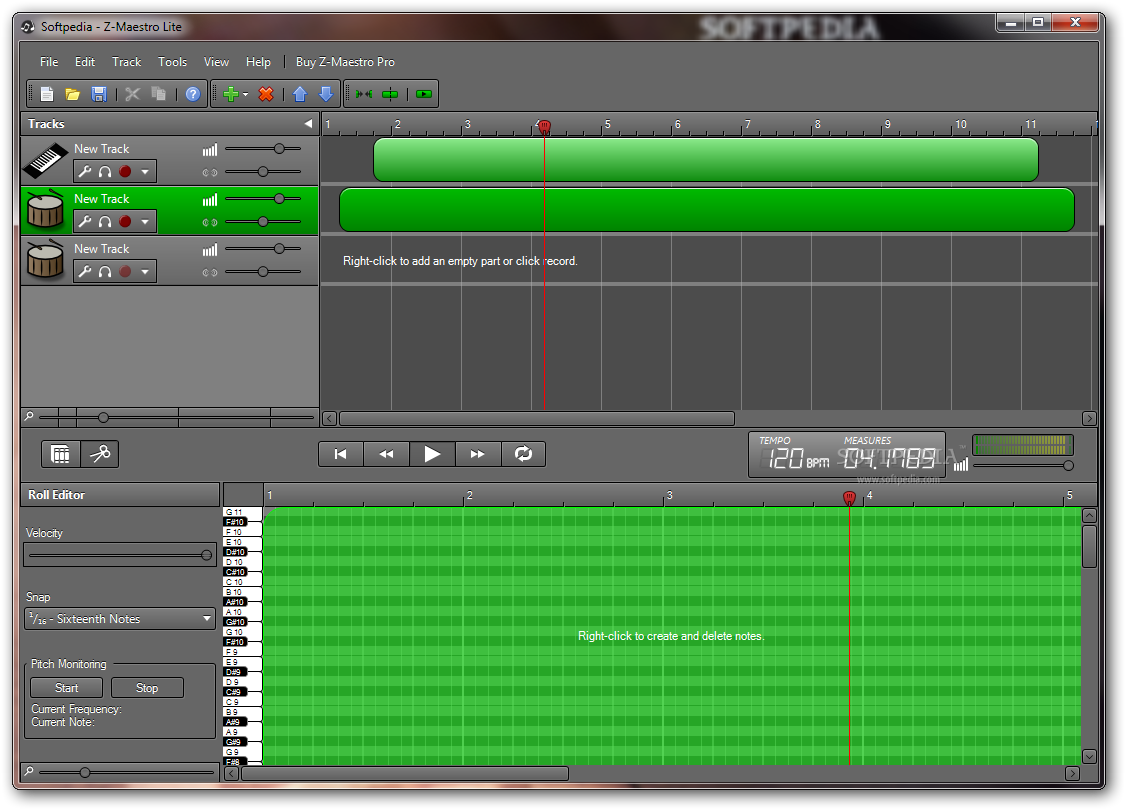Create a new project file
This screenshot has width=1126, height=810.
[47, 94]
